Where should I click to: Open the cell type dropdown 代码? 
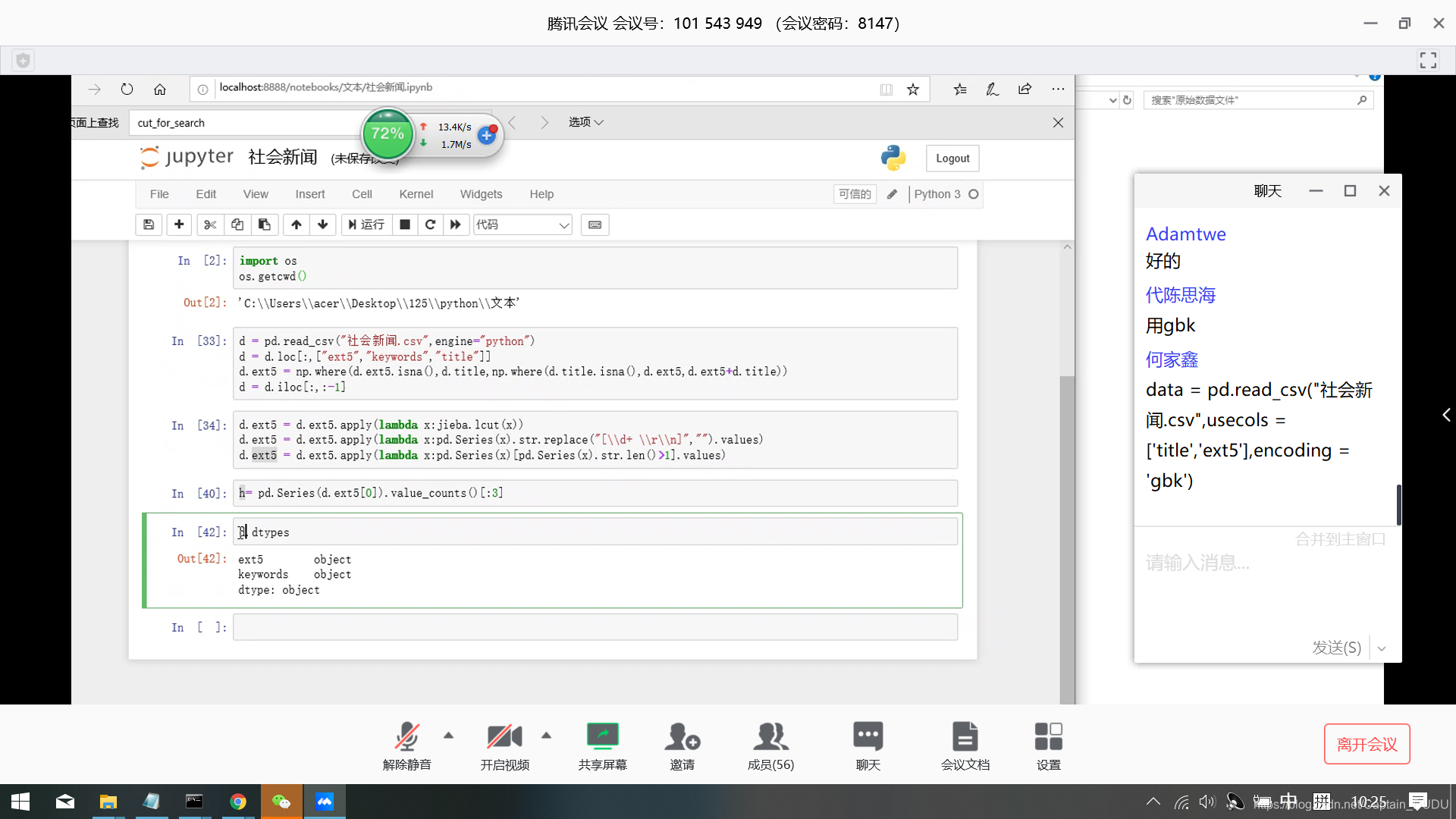pyautogui.click(x=522, y=224)
